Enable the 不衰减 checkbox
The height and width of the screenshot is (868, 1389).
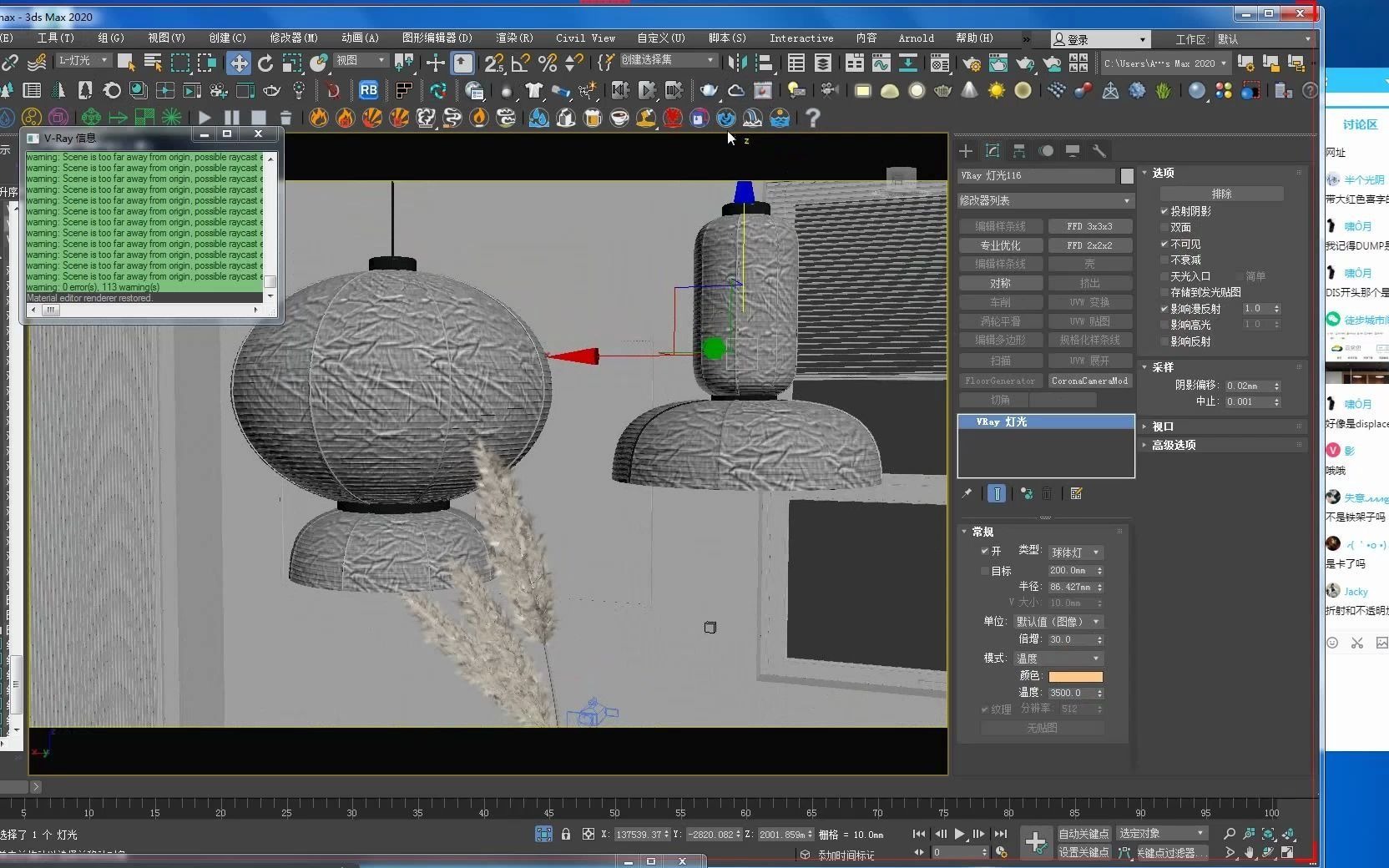(x=1164, y=260)
